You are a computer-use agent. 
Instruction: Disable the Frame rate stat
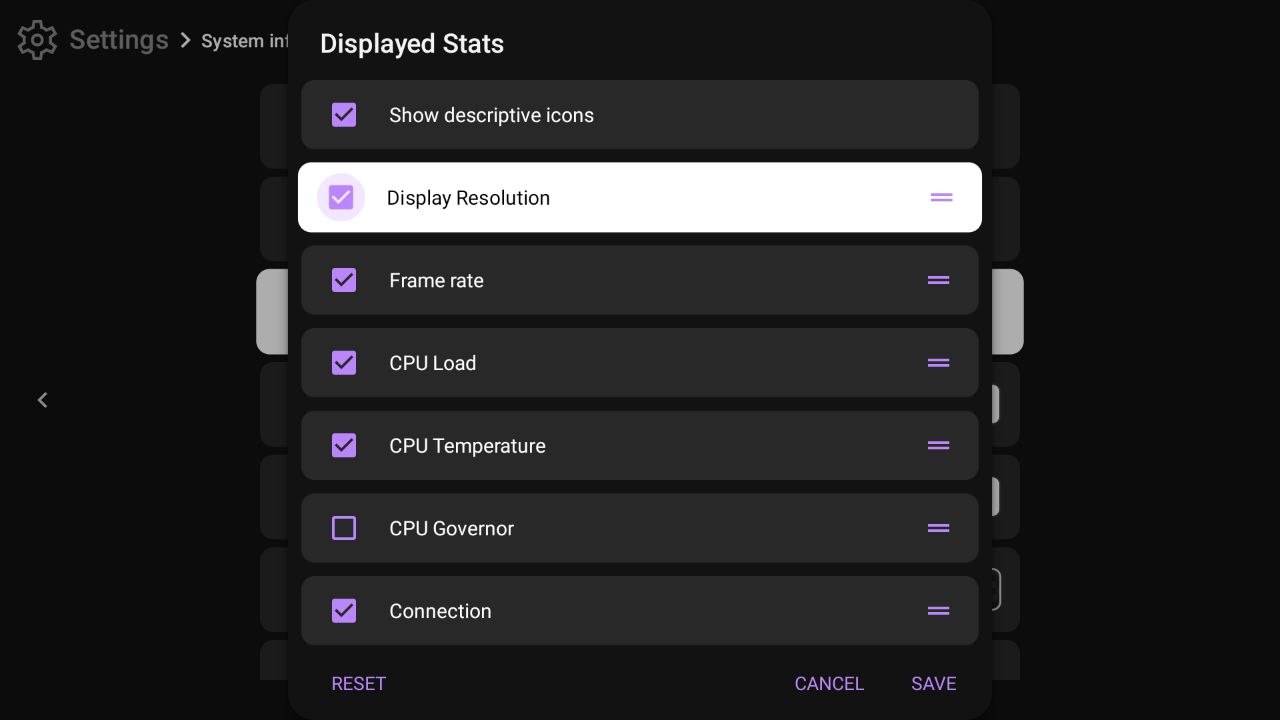(344, 280)
